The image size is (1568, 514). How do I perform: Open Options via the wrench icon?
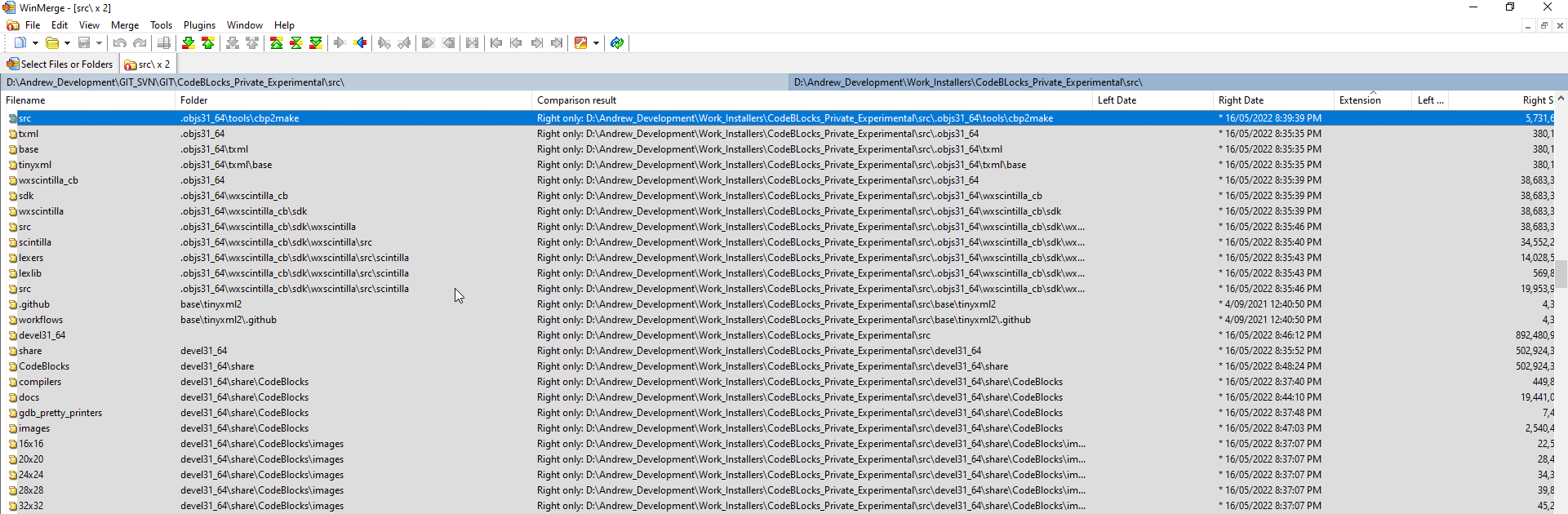[x=581, y=43]
